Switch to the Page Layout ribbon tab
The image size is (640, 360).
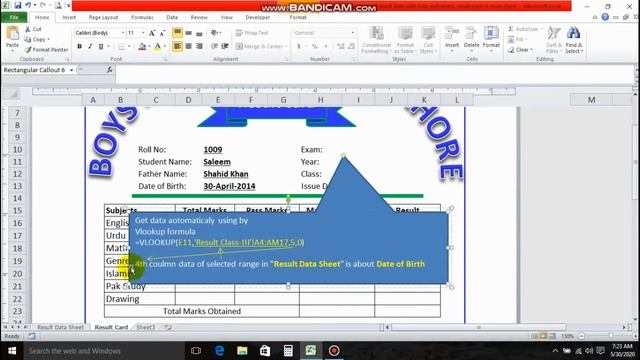103,18
